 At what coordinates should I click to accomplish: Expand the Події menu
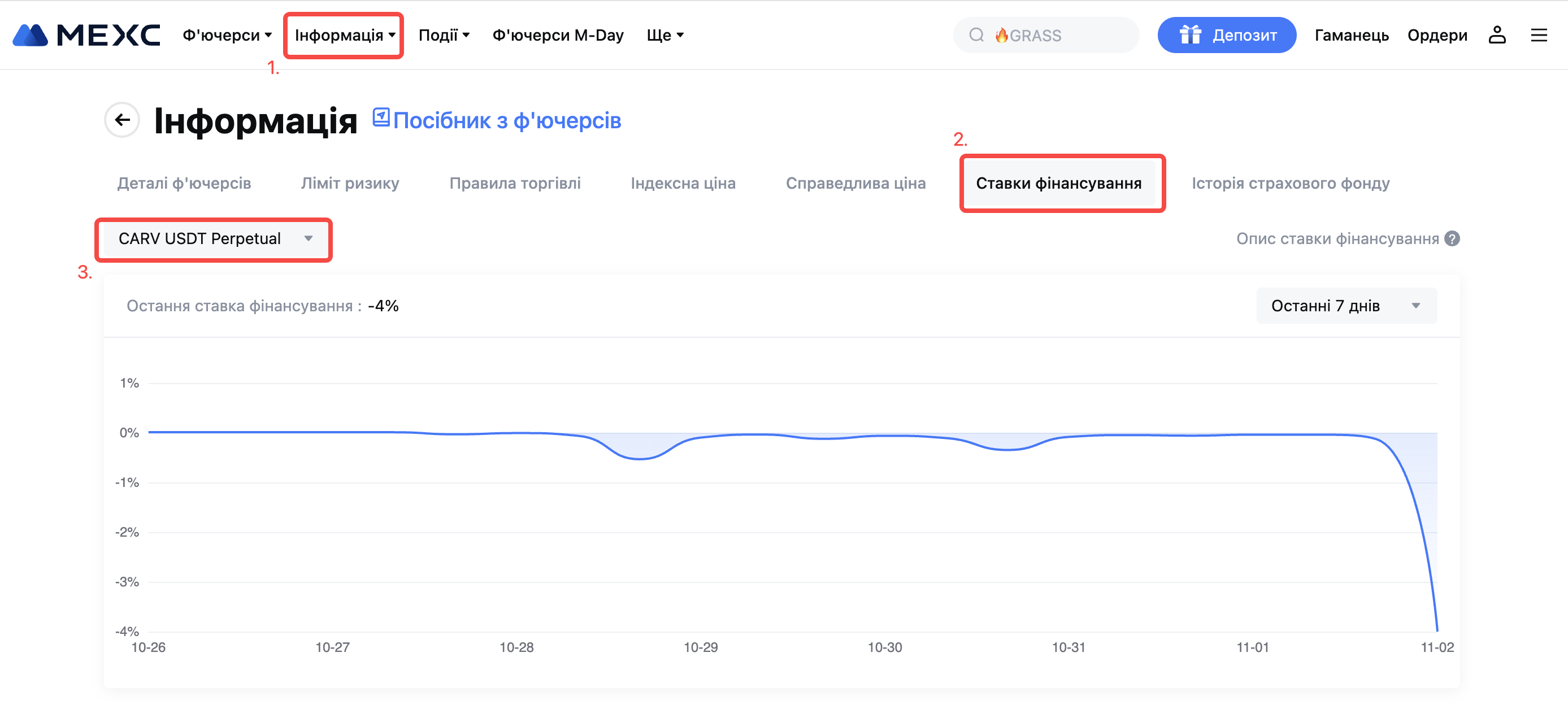coord(444,35)
